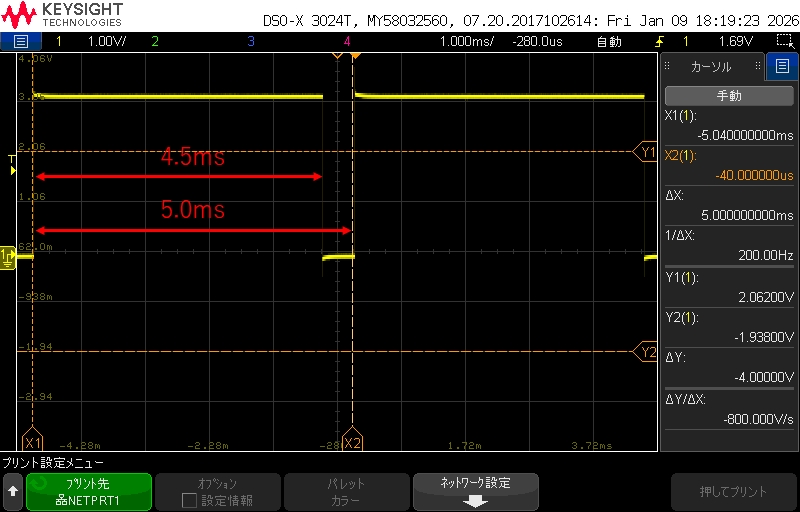Open the カーソル sidebar tab
Screen dimensions: 800x512
(712, 67)
